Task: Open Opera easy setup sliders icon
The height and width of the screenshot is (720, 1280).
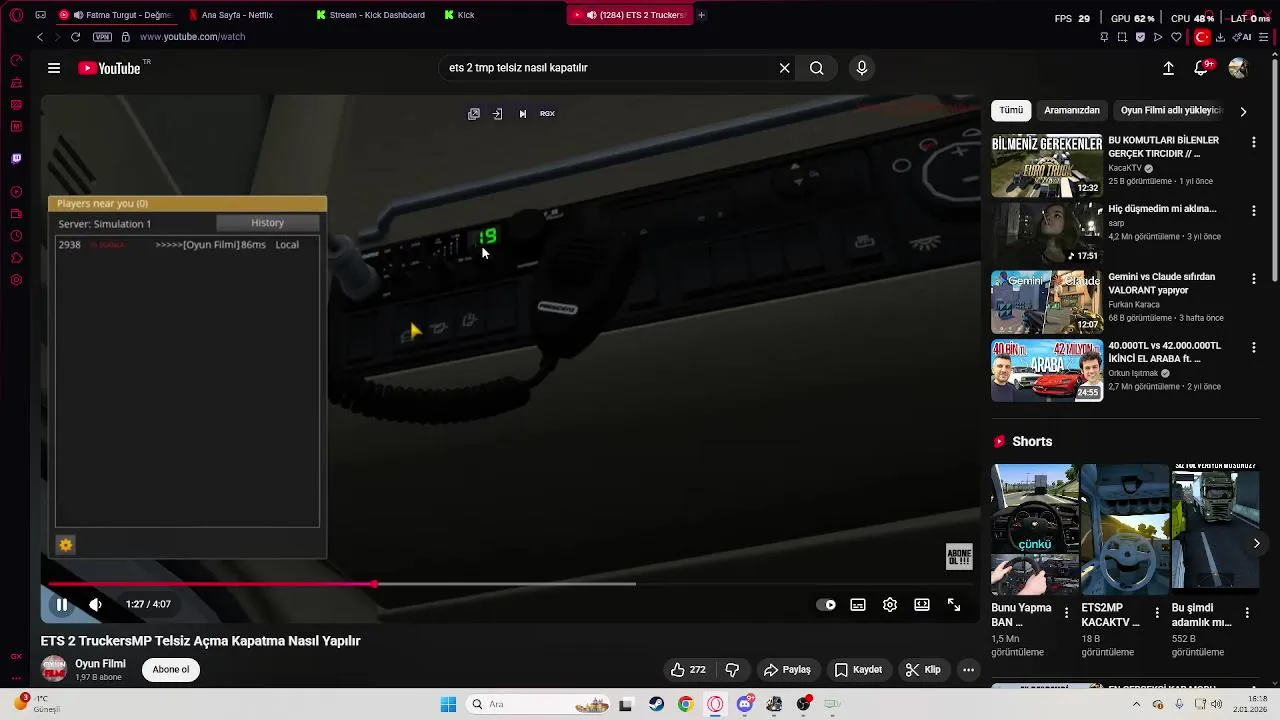Action: 1266,37
